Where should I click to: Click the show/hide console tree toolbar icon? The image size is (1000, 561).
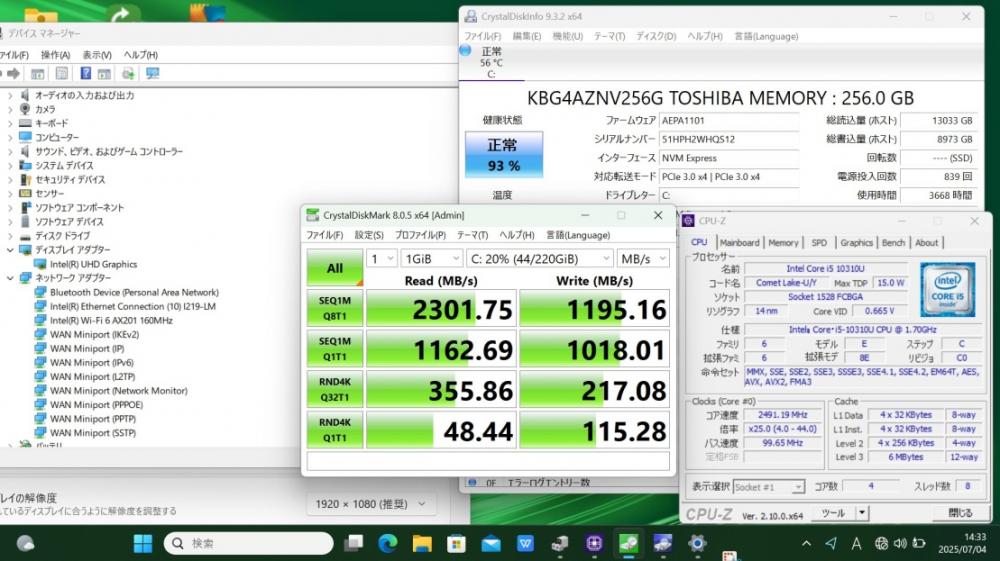pyautogui.click(x=38, y=74)
